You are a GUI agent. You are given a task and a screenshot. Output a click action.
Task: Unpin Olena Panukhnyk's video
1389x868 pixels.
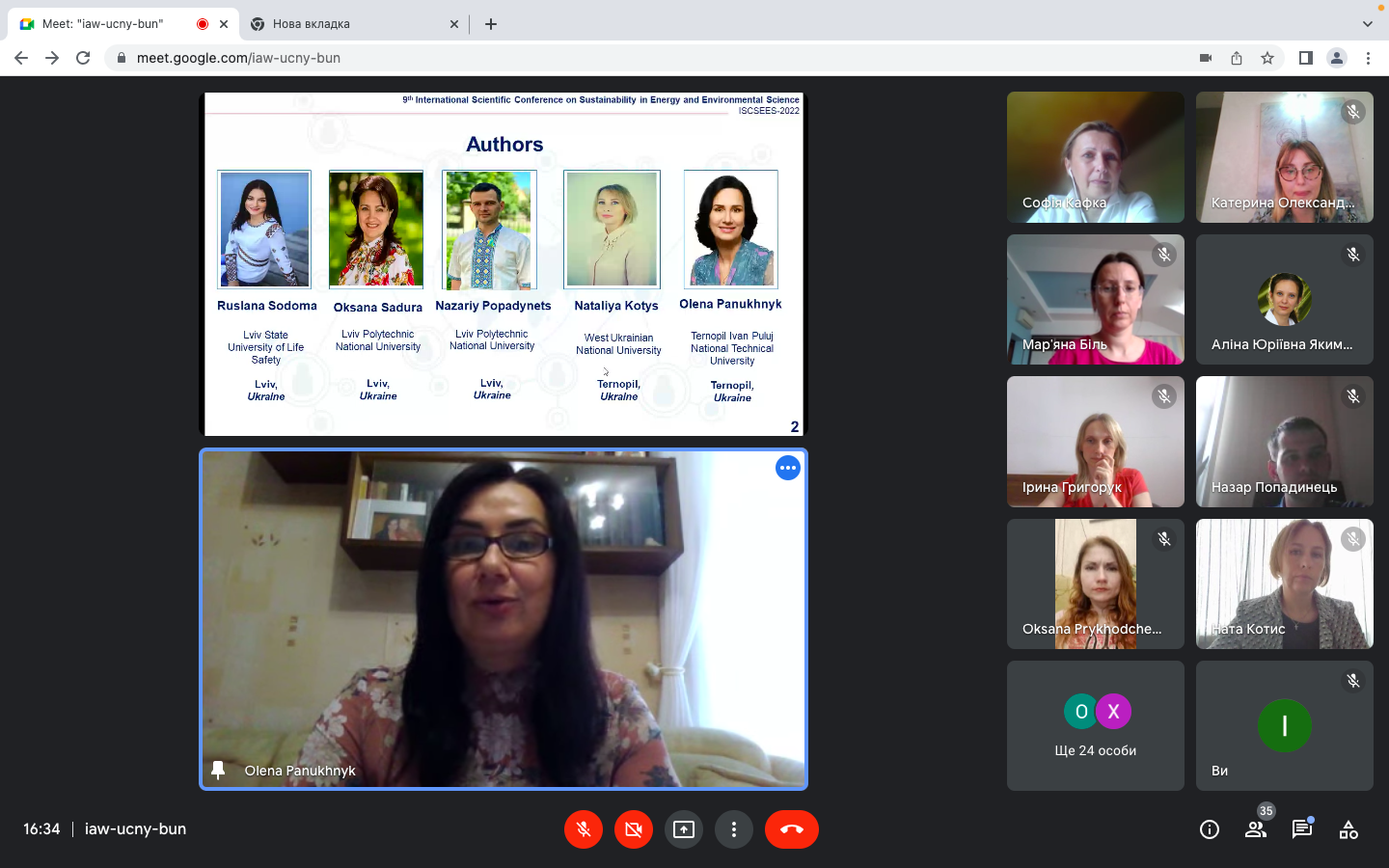click(218, 770)
